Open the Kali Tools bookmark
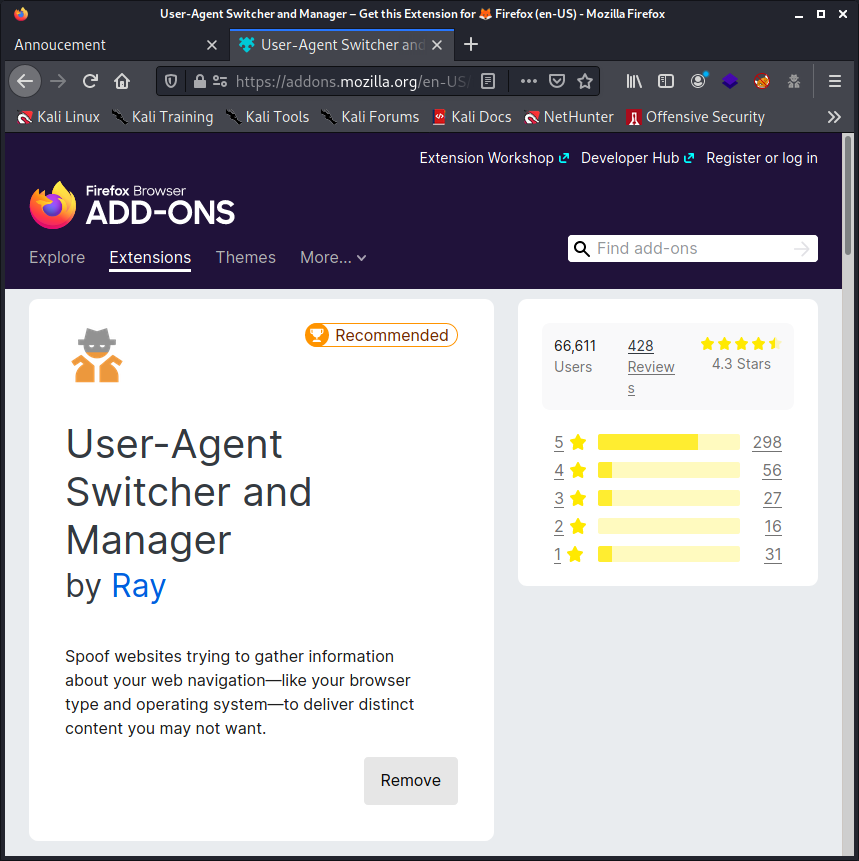This screenshot has height=861, width=859. point(267,117)
